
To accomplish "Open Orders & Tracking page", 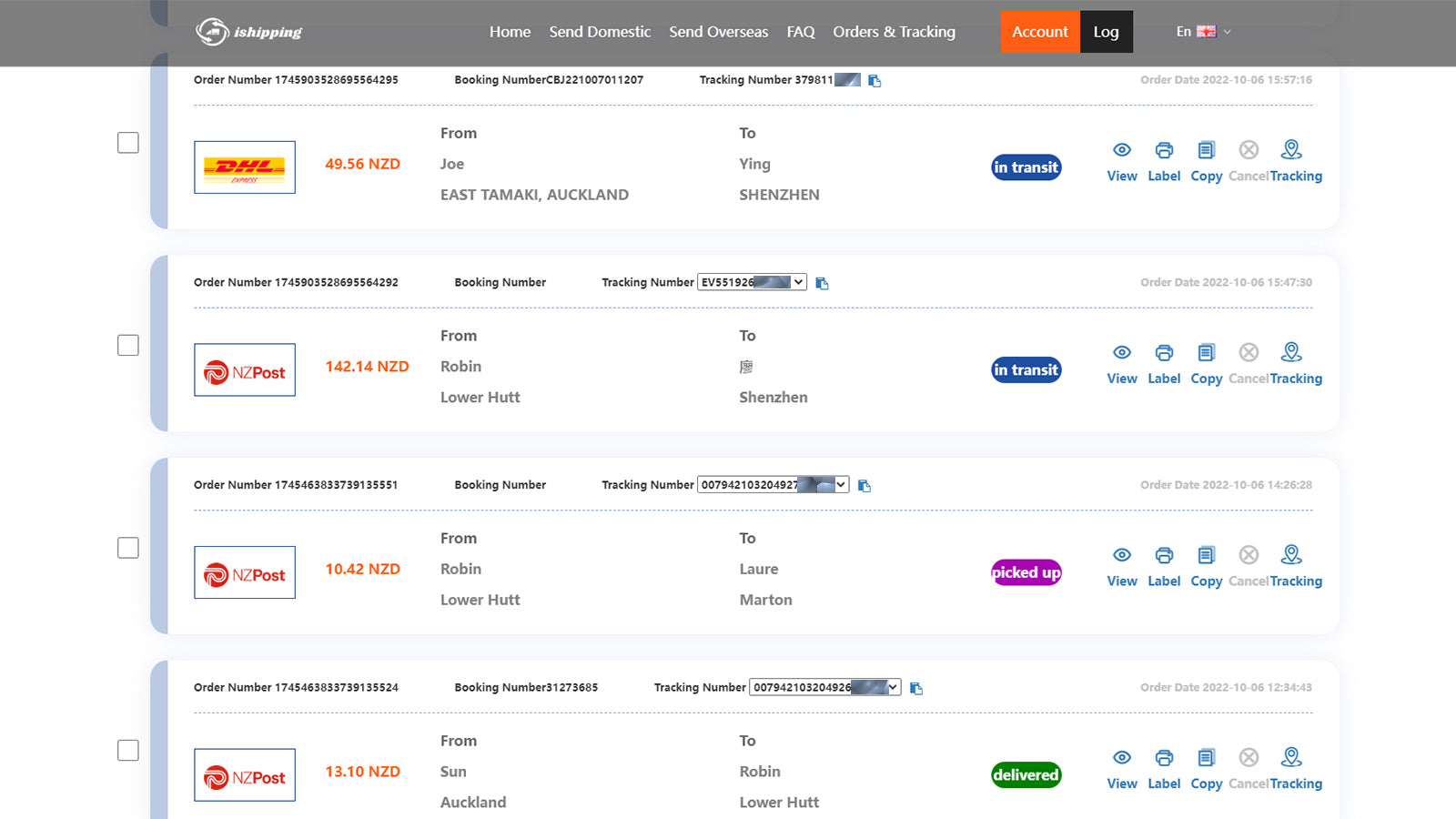I will coord(894,32).
